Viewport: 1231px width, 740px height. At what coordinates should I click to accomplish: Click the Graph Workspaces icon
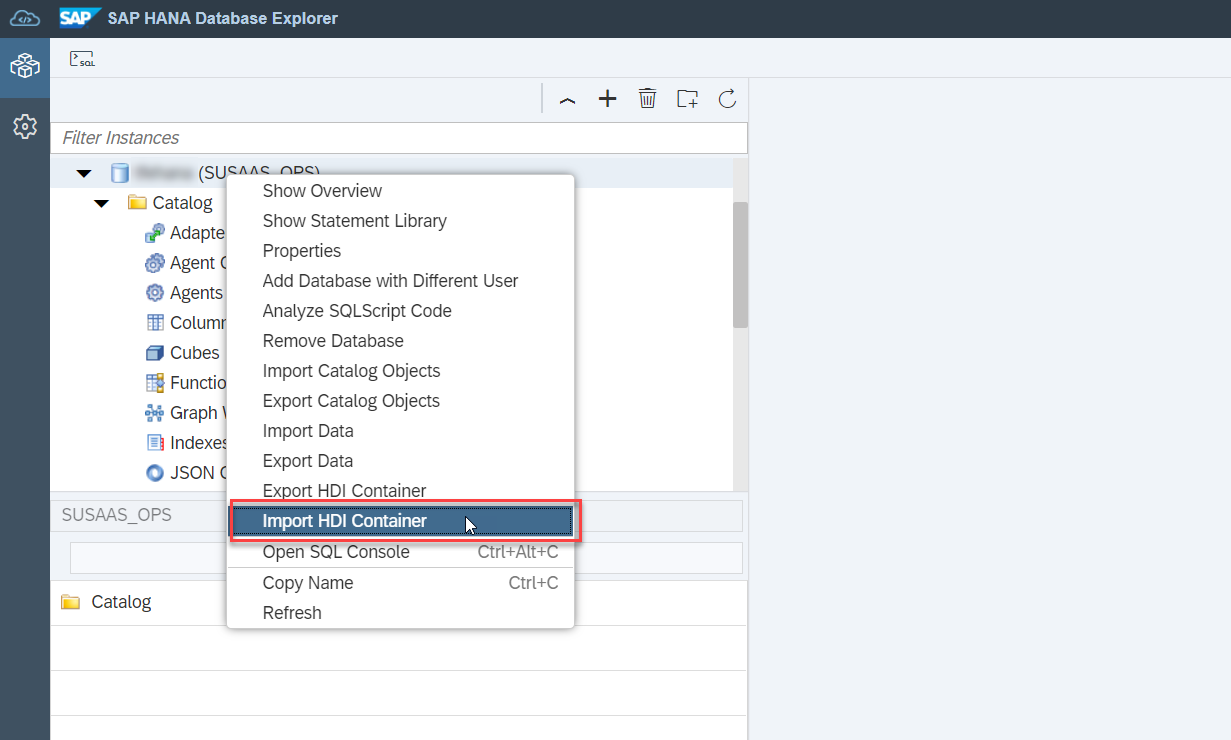(x=154, y=413)
